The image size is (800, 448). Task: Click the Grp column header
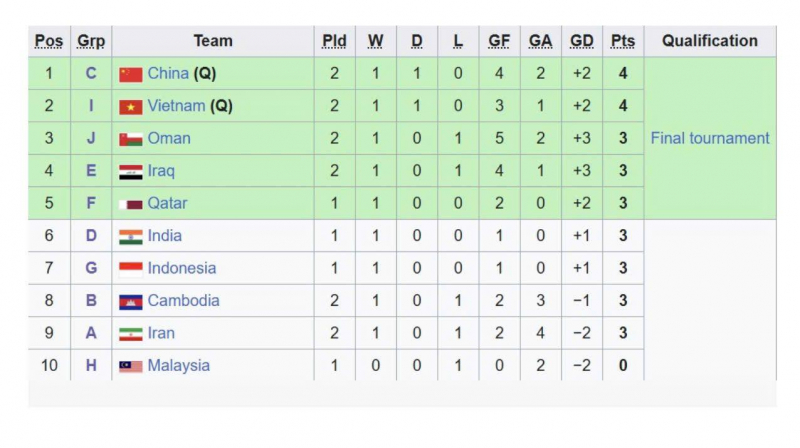[91, 41]
